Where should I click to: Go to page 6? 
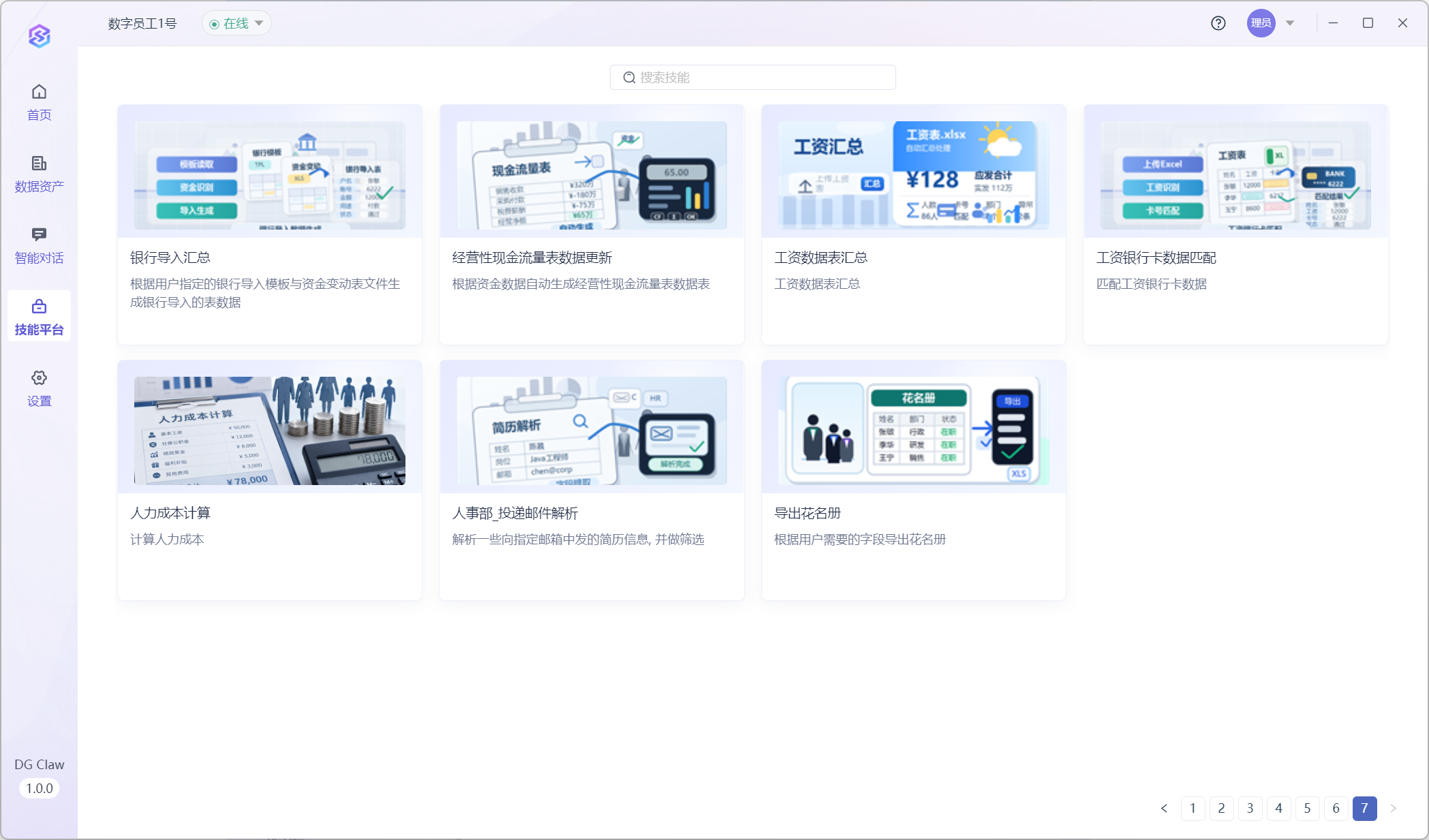pos(1336,809)
